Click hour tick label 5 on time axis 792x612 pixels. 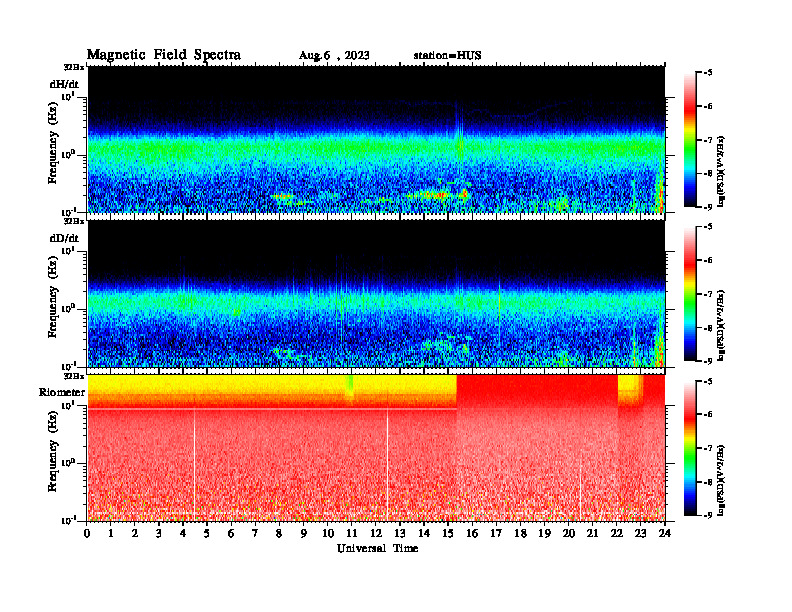tap(207, 533)
